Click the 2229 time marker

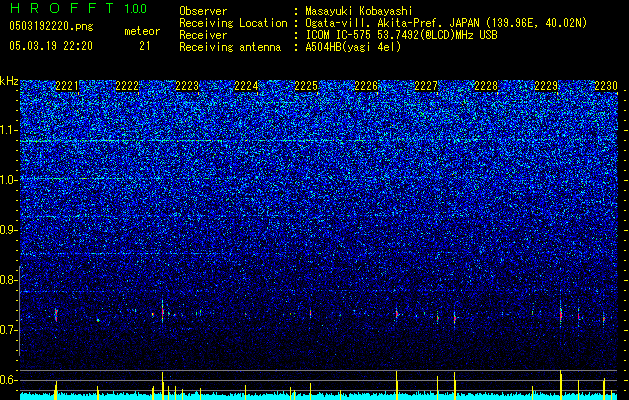tap(546, 86)
